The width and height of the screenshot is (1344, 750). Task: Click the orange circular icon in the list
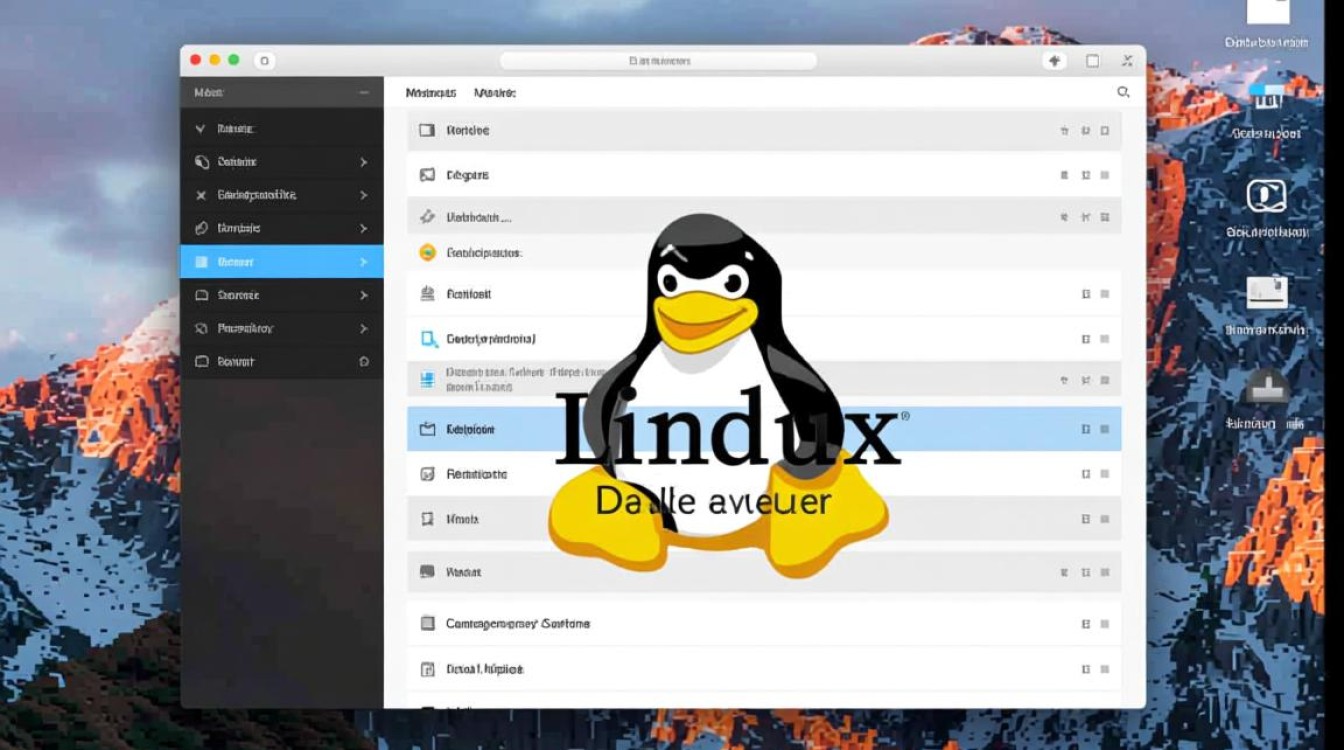click(x=427, y=253)
